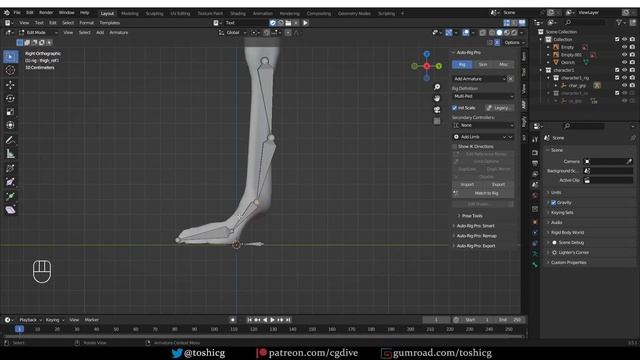Viewport: 640px width, 360px height.
Task: Click the green Y axis gizmo
Action: coord(438,66)
